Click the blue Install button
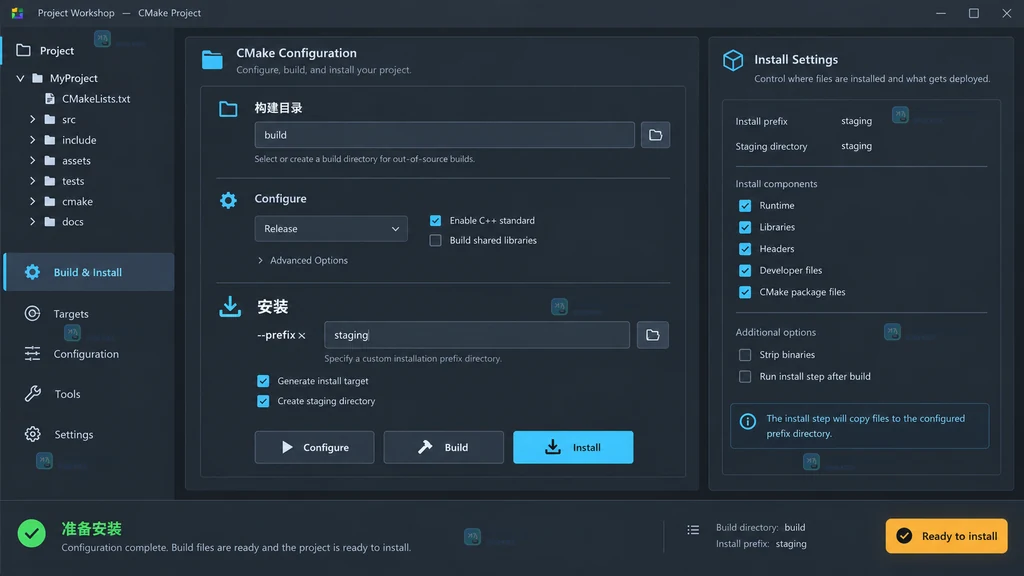This screenshot has width=1024, height=576. 573,447
